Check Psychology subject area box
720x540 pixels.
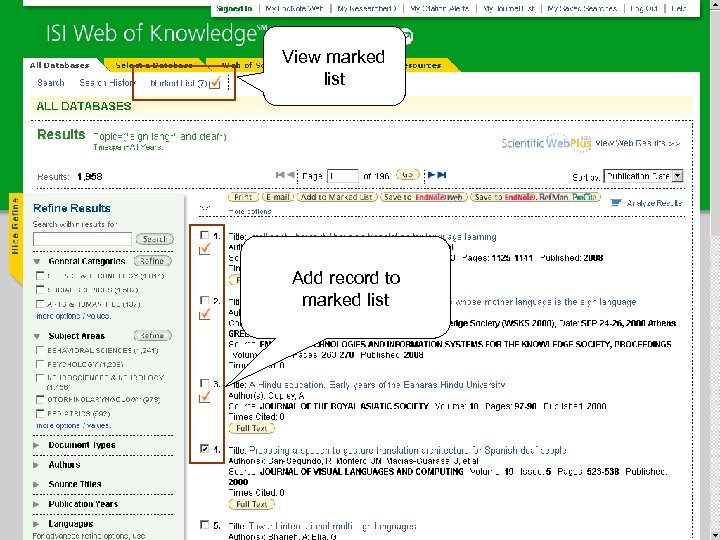40,364
